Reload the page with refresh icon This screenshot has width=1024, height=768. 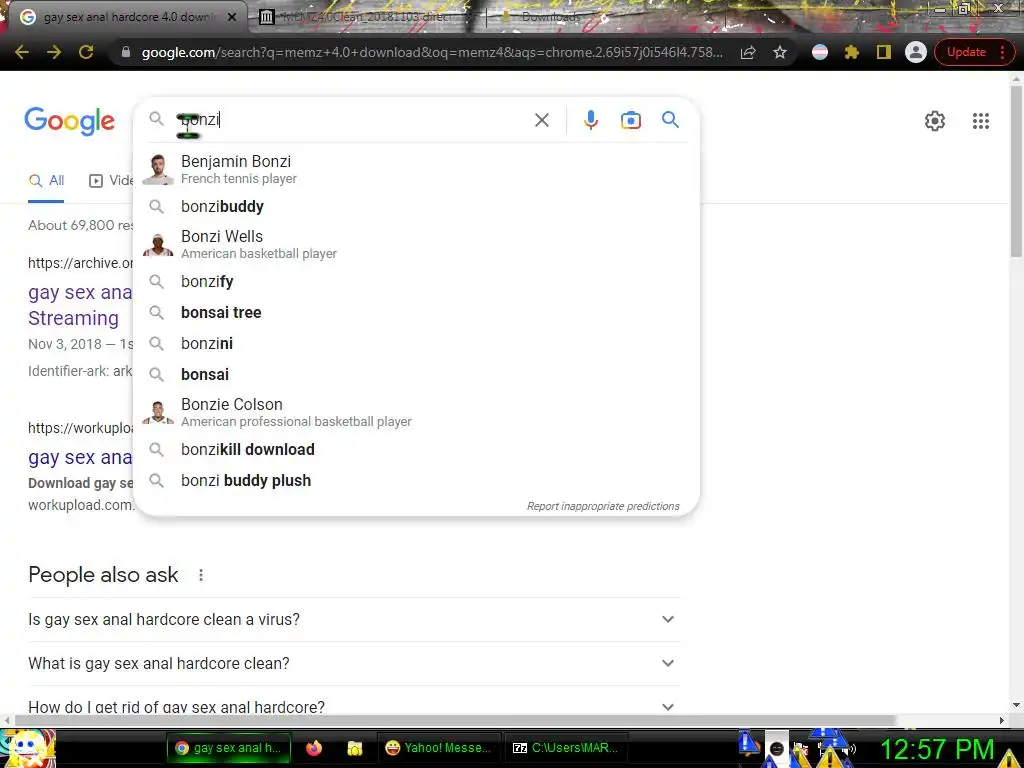coord(86,52)
